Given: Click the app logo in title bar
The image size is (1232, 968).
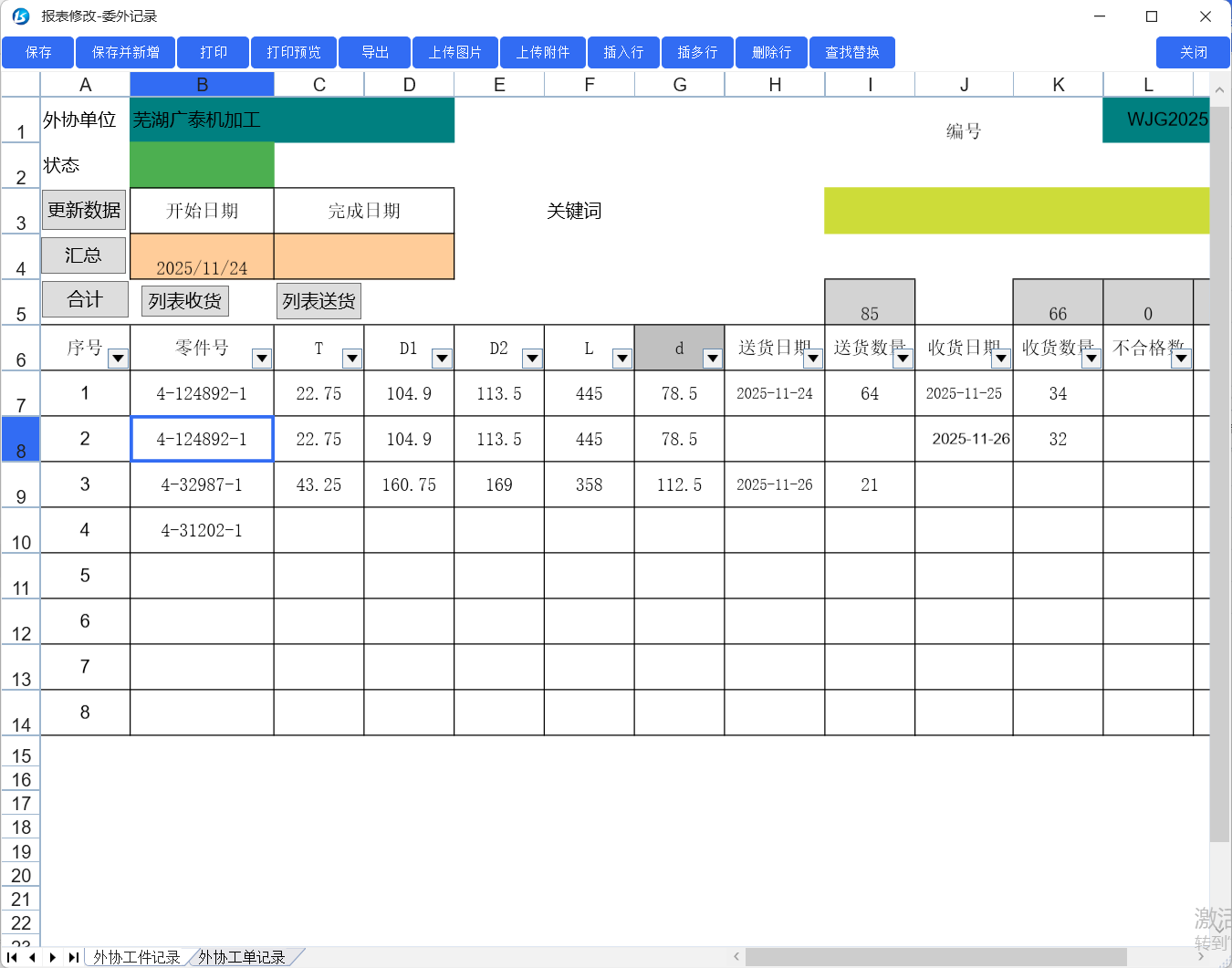Looking at the screenshot, I should click(20, 16).
